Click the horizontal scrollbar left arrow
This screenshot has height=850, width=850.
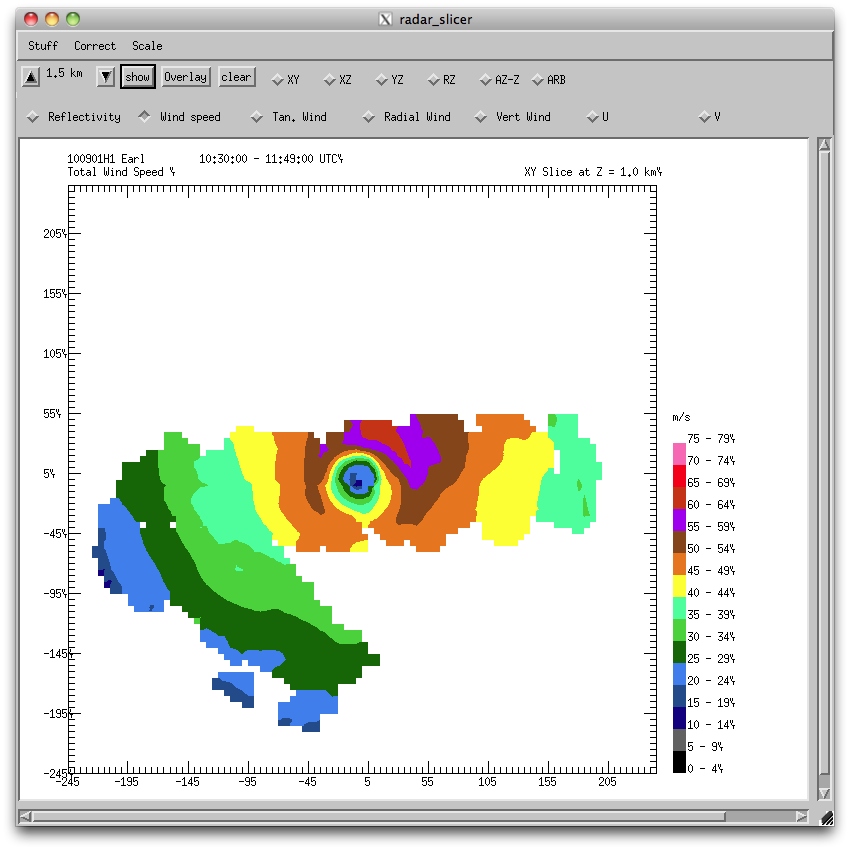click(x=25, y=816)
